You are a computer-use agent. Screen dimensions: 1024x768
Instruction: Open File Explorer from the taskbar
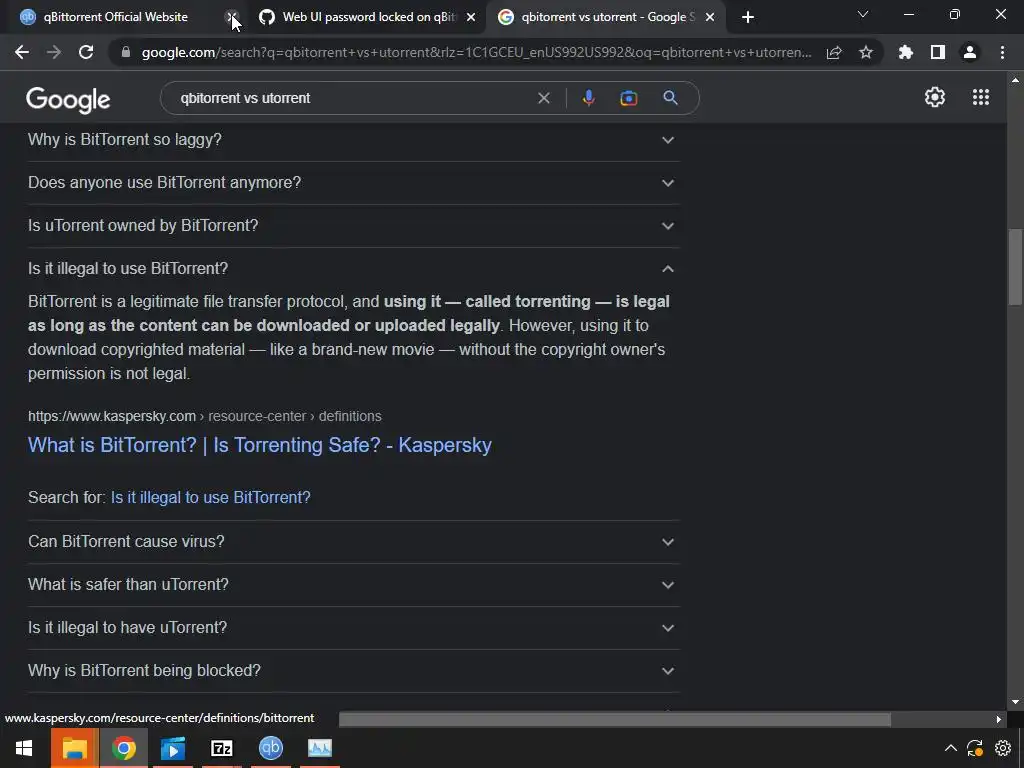[x=74, y=748]
